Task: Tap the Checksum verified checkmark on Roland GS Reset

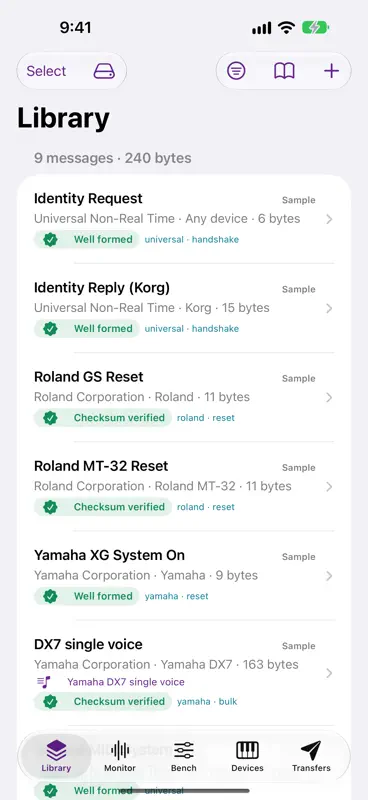Action: (50, 418)
